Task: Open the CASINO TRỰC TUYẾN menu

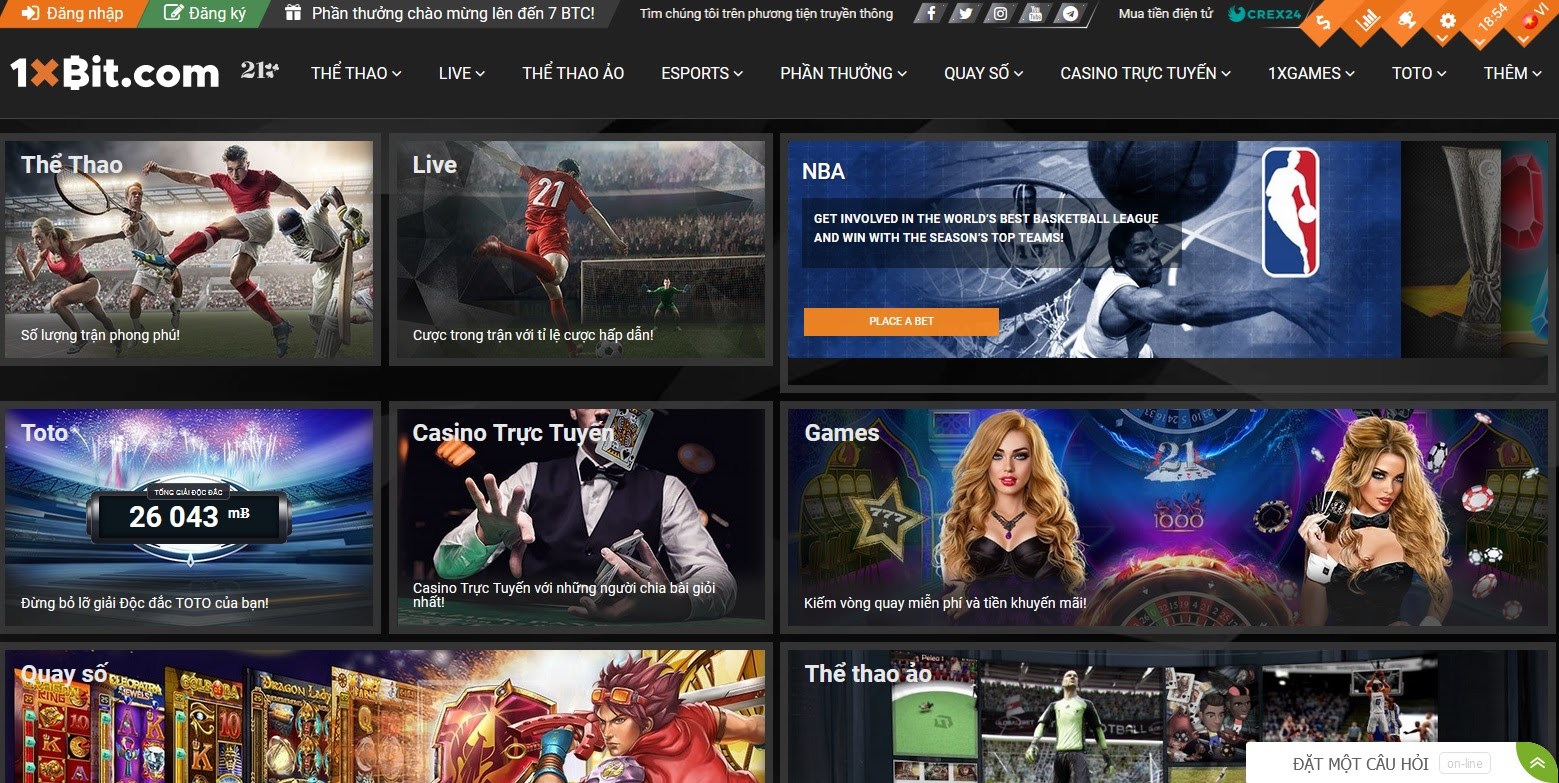Action: (1145, 73)
